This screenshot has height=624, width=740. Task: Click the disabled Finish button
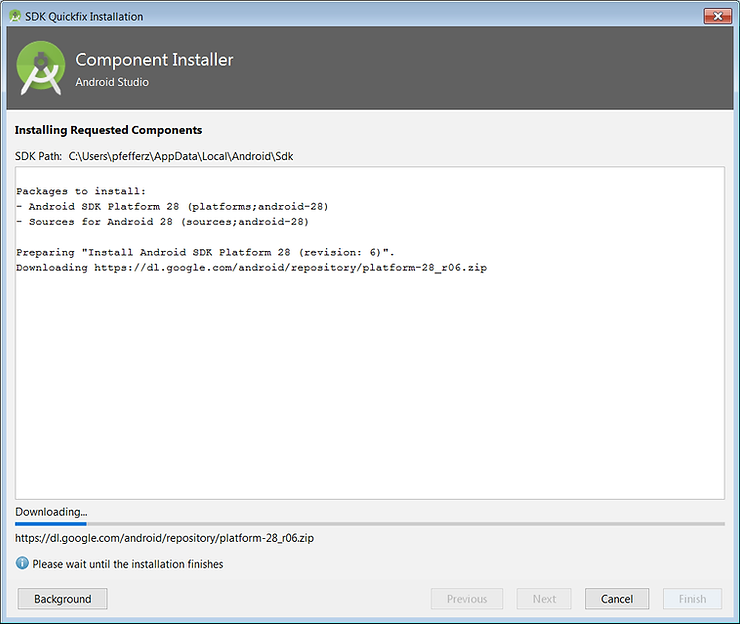pos(692,599)
